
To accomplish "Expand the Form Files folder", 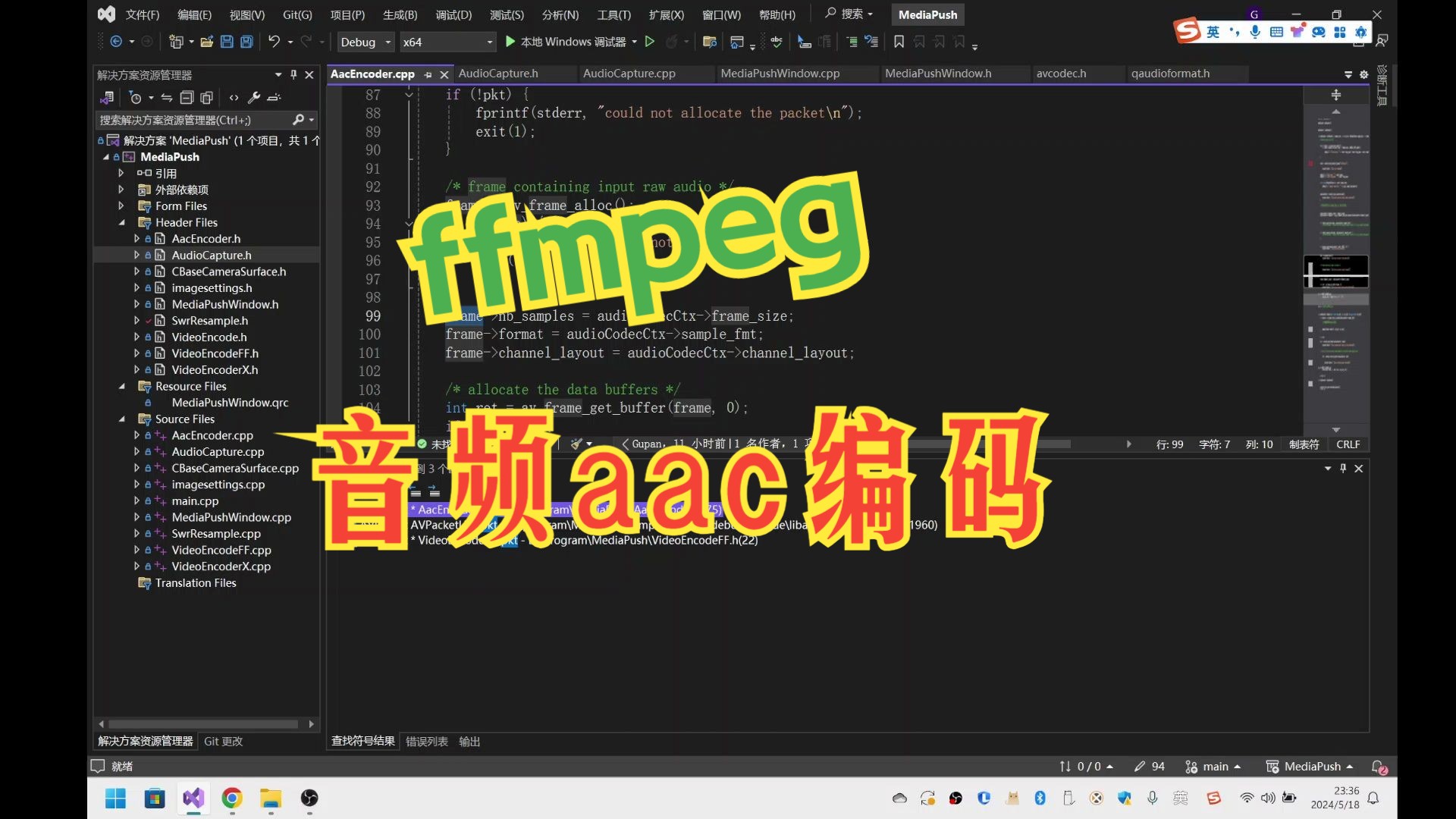I will pyautogui.click(x=121, y=206).
